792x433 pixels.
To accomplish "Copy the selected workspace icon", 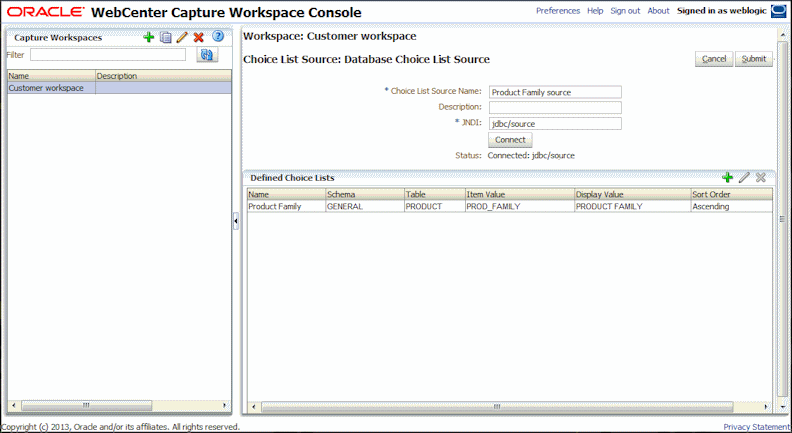I will click(x=165, y=37).
